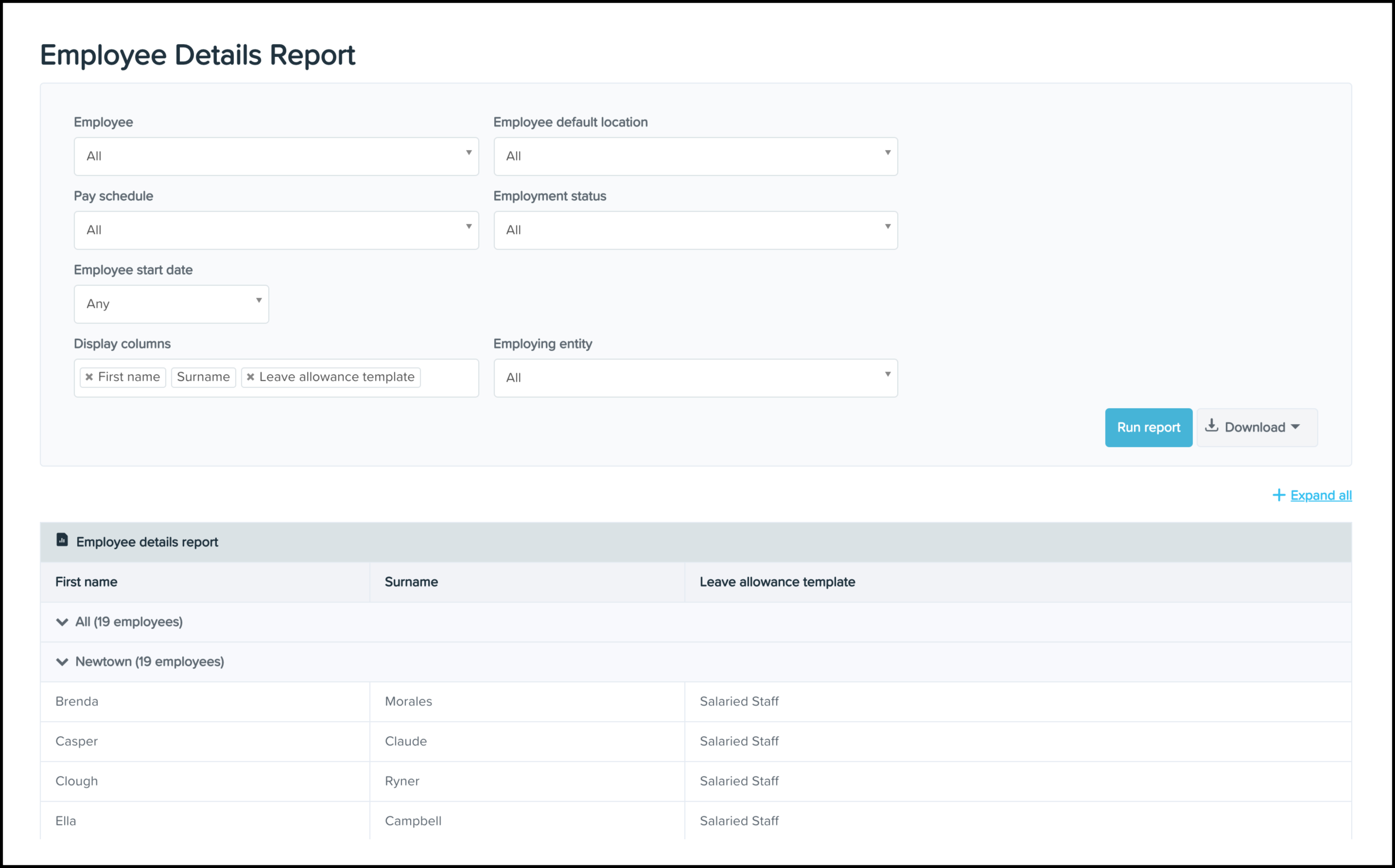This screenshot has width=1395, height=868.
Task: Click the Download dropdown caret
Action: [x=1296, y=427]
